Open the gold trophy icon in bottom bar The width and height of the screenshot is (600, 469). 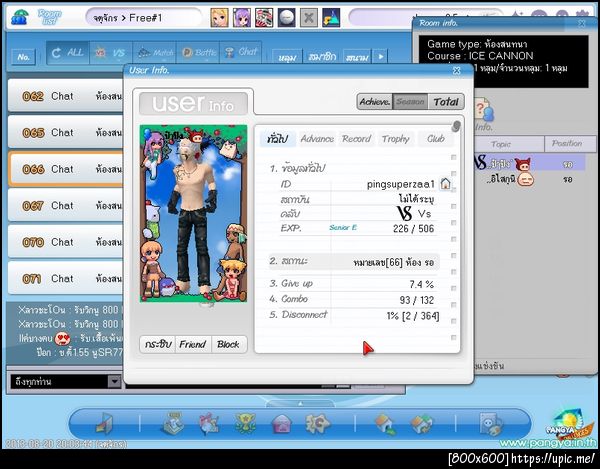(245, 423)
